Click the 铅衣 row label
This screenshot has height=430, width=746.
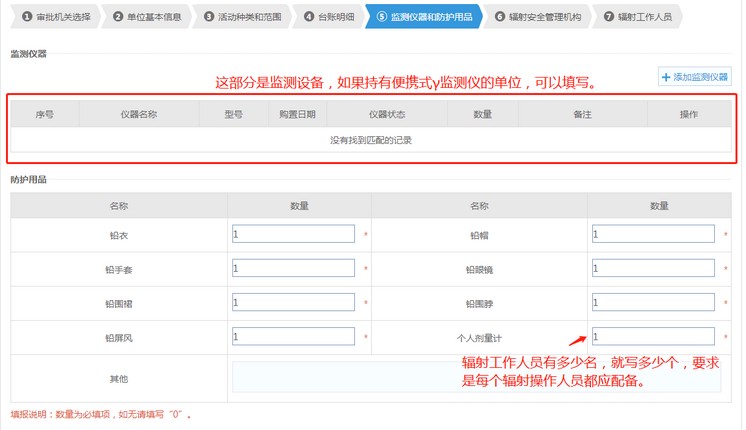[118, 235]
